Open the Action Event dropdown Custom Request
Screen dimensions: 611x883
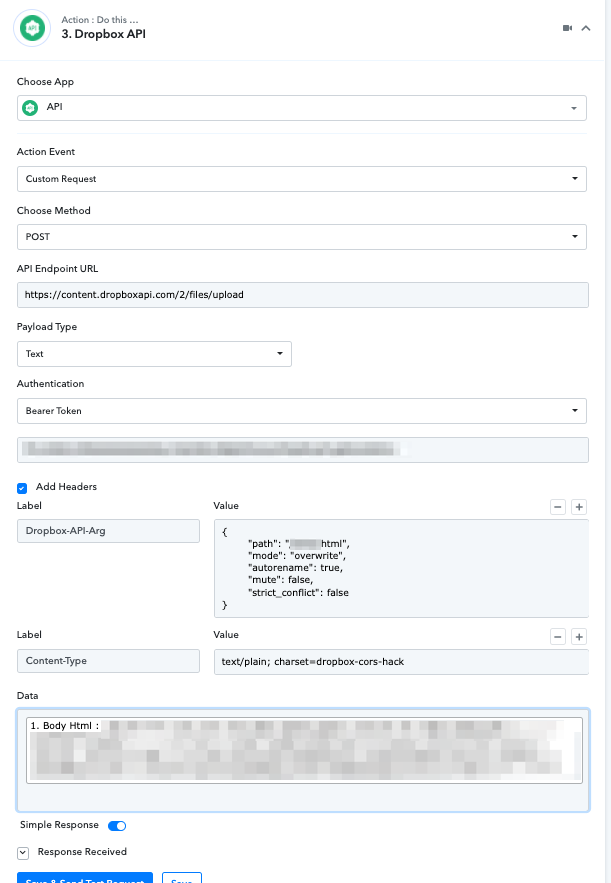(302, 179)
